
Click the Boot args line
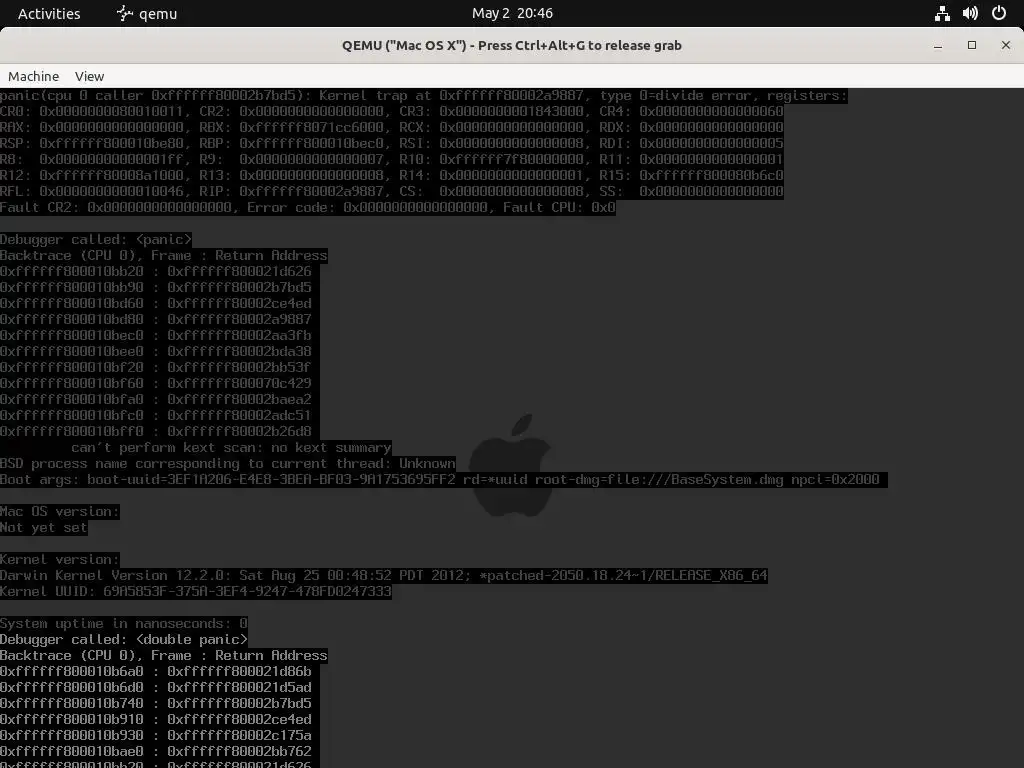pyautogui.click(x=443, y=479)
